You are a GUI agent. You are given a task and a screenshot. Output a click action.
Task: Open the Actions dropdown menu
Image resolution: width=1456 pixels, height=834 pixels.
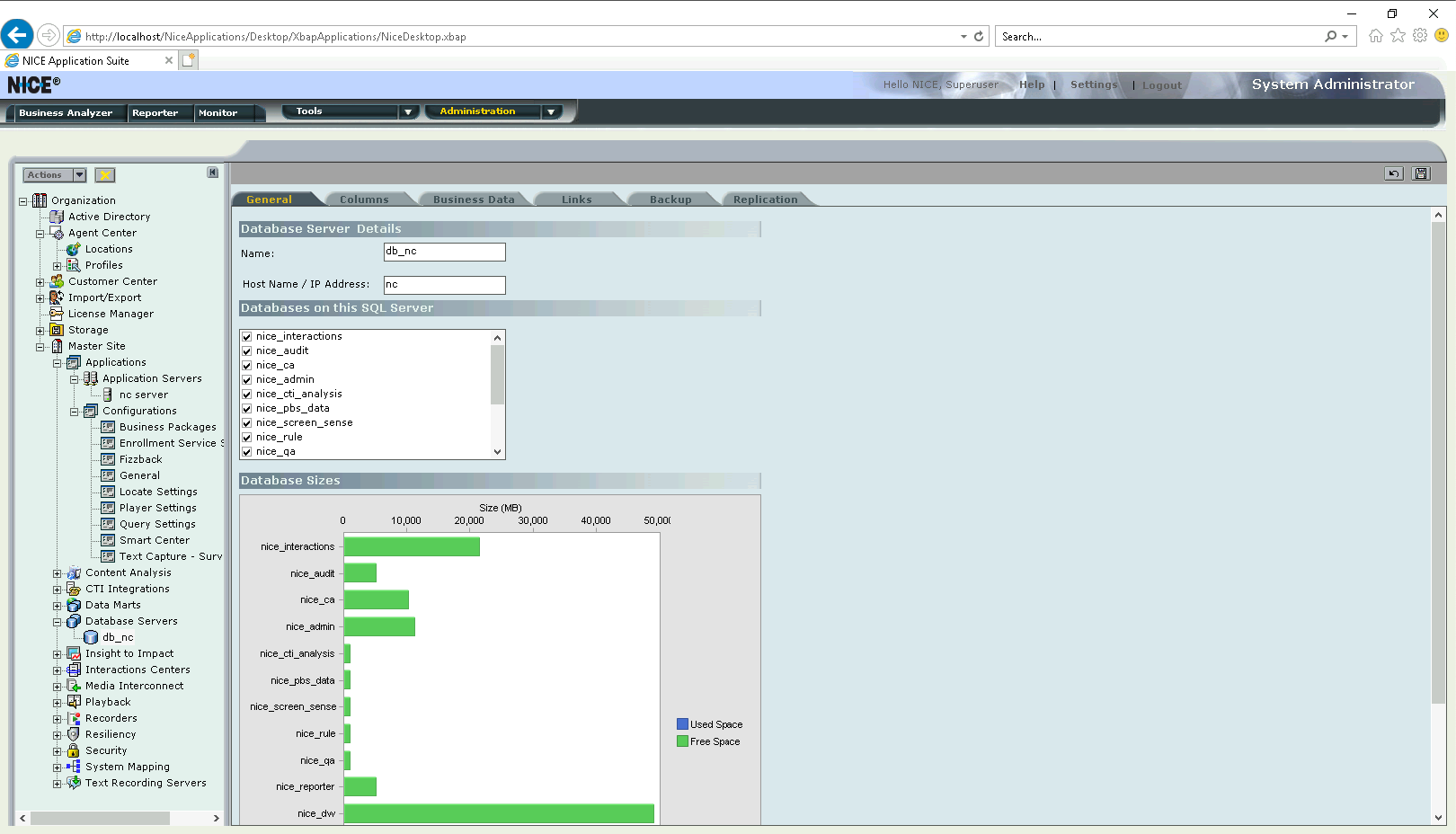click(79, 175)
